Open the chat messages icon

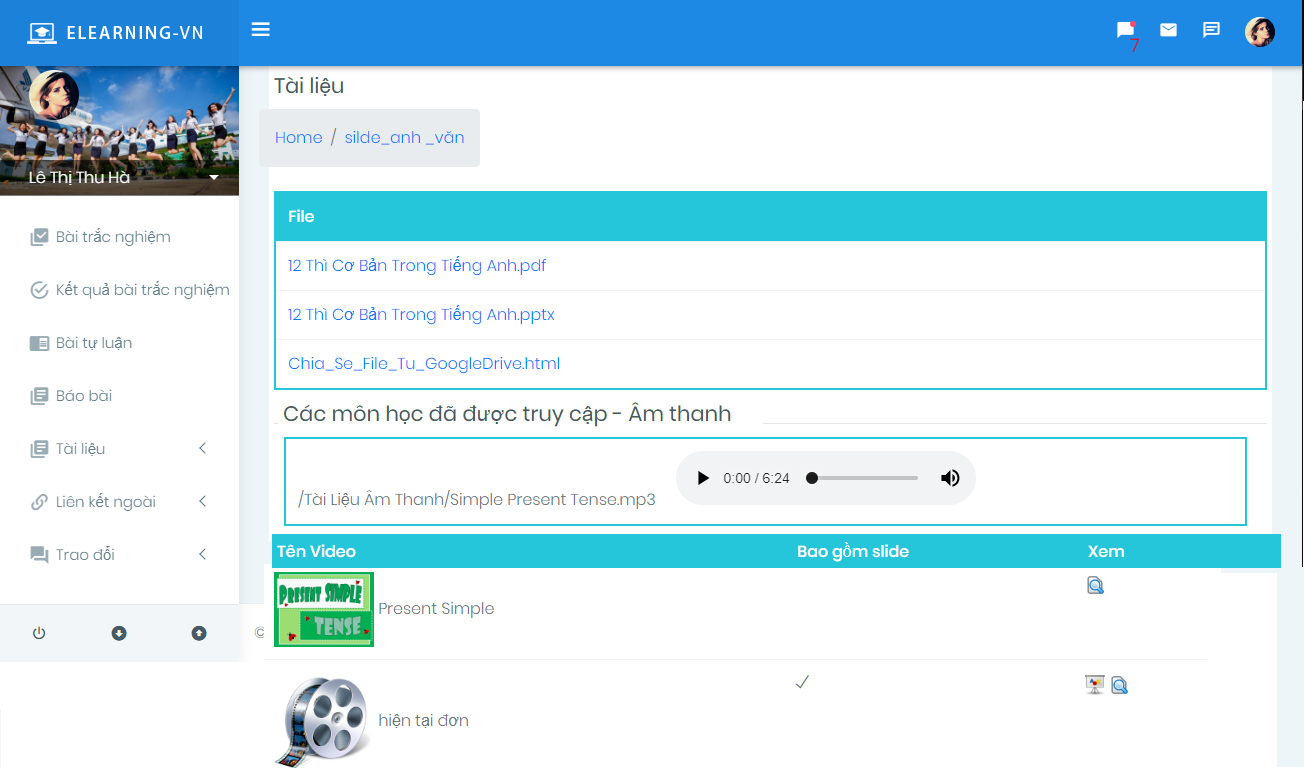pos(1211,30)
